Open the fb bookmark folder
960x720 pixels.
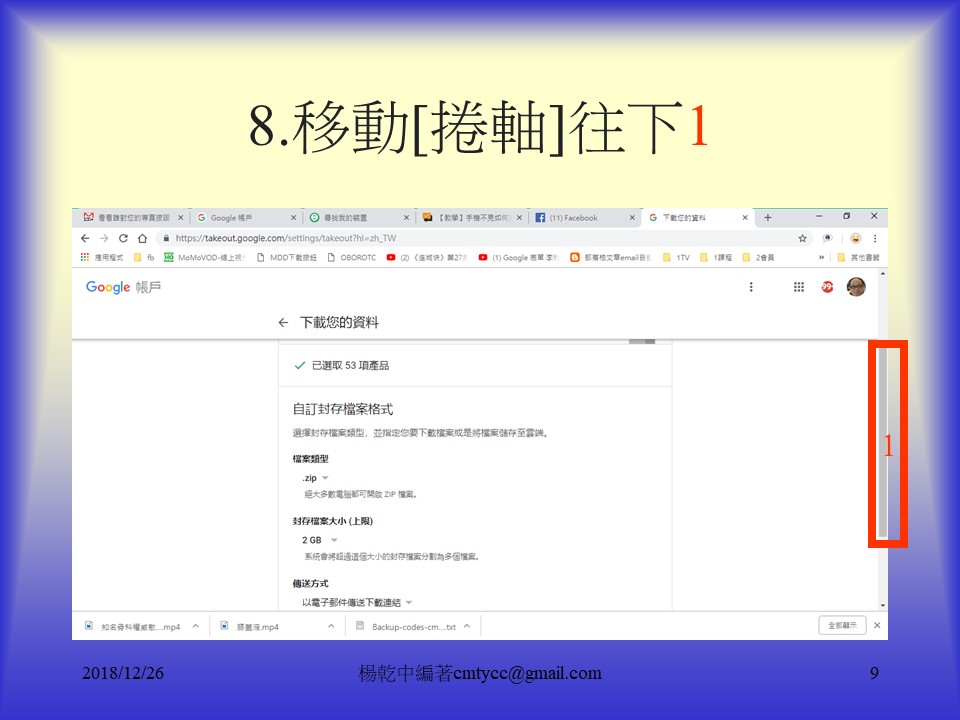(x=144, y=258)
